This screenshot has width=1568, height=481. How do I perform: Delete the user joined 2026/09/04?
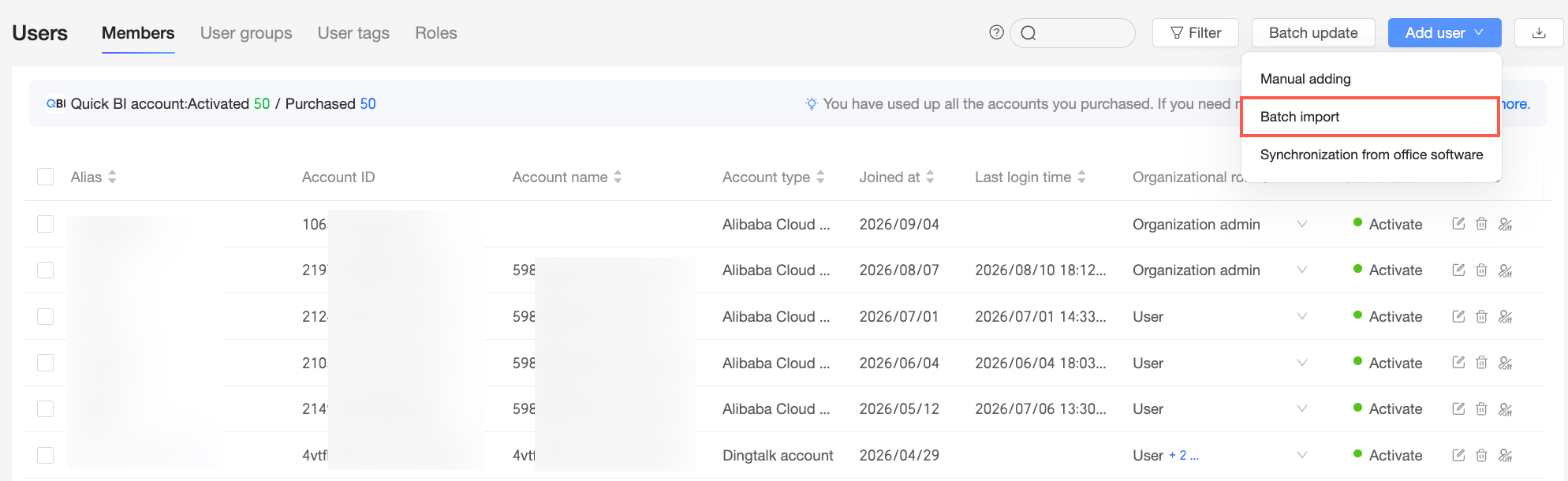pyautogui.click(x=1481, y=224)
